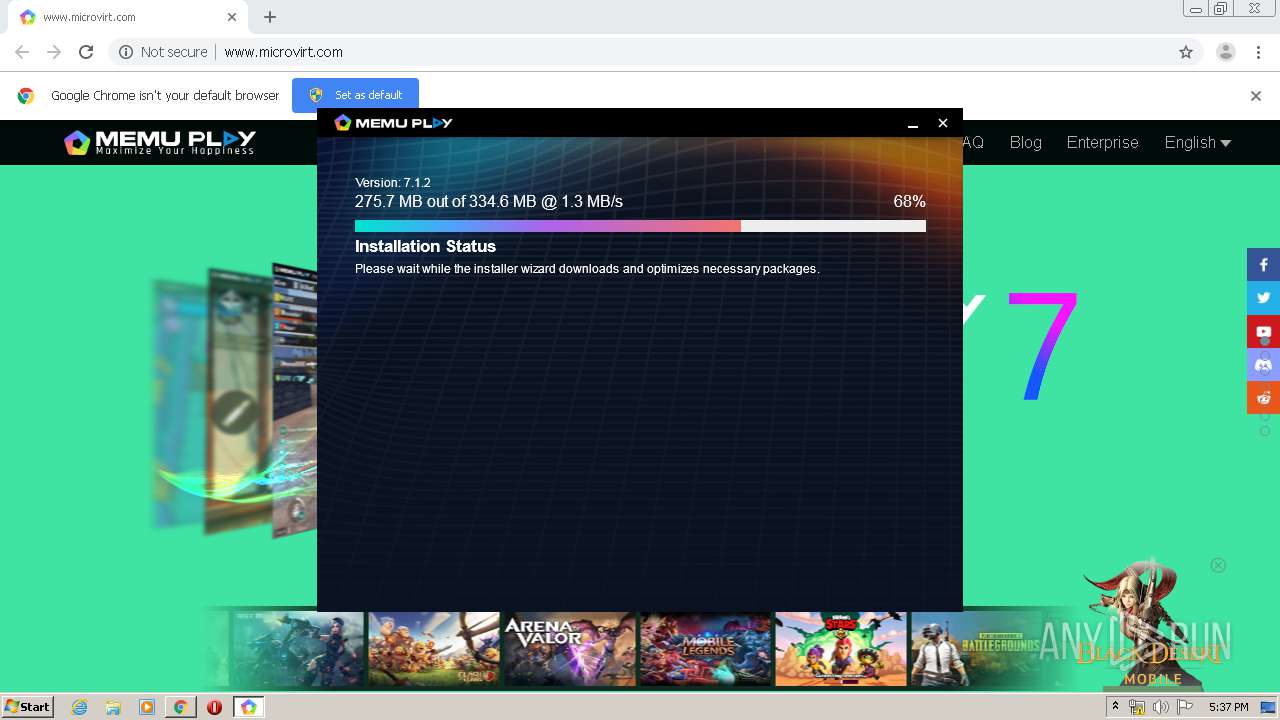Open the English language dropdown
Screen dimensions: 1280x720
tap(1197, 142)
